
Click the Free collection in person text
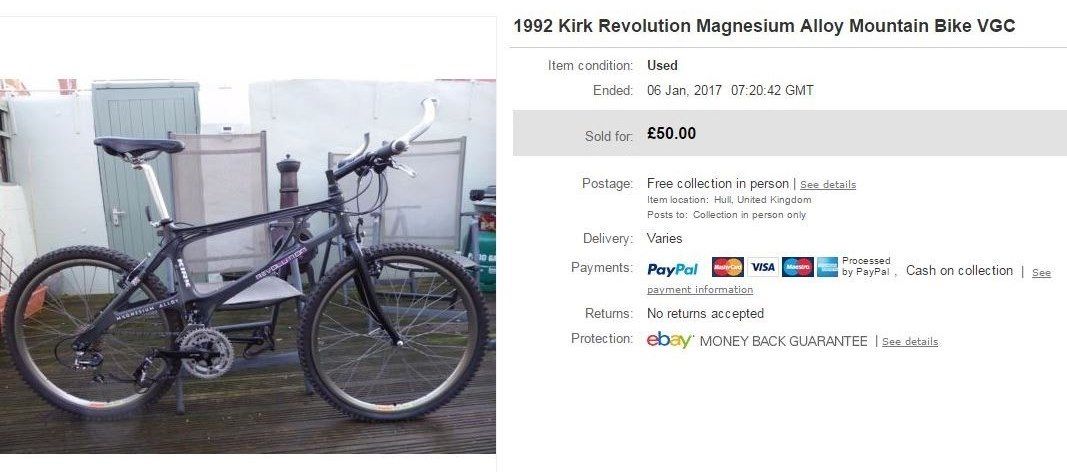(718, 184)
